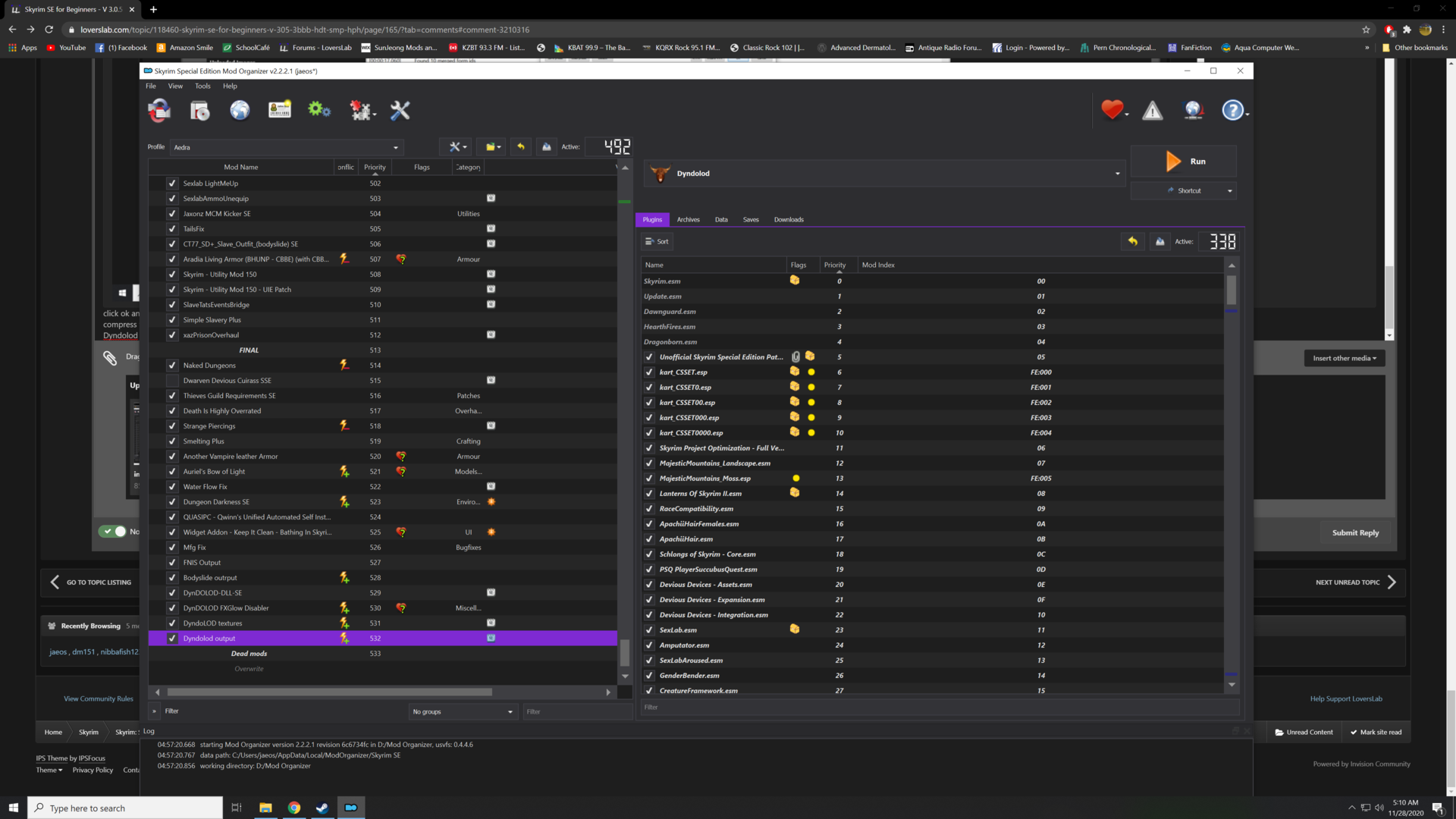
Task: Open the Help question mark icon
Action: (1233, 111)
